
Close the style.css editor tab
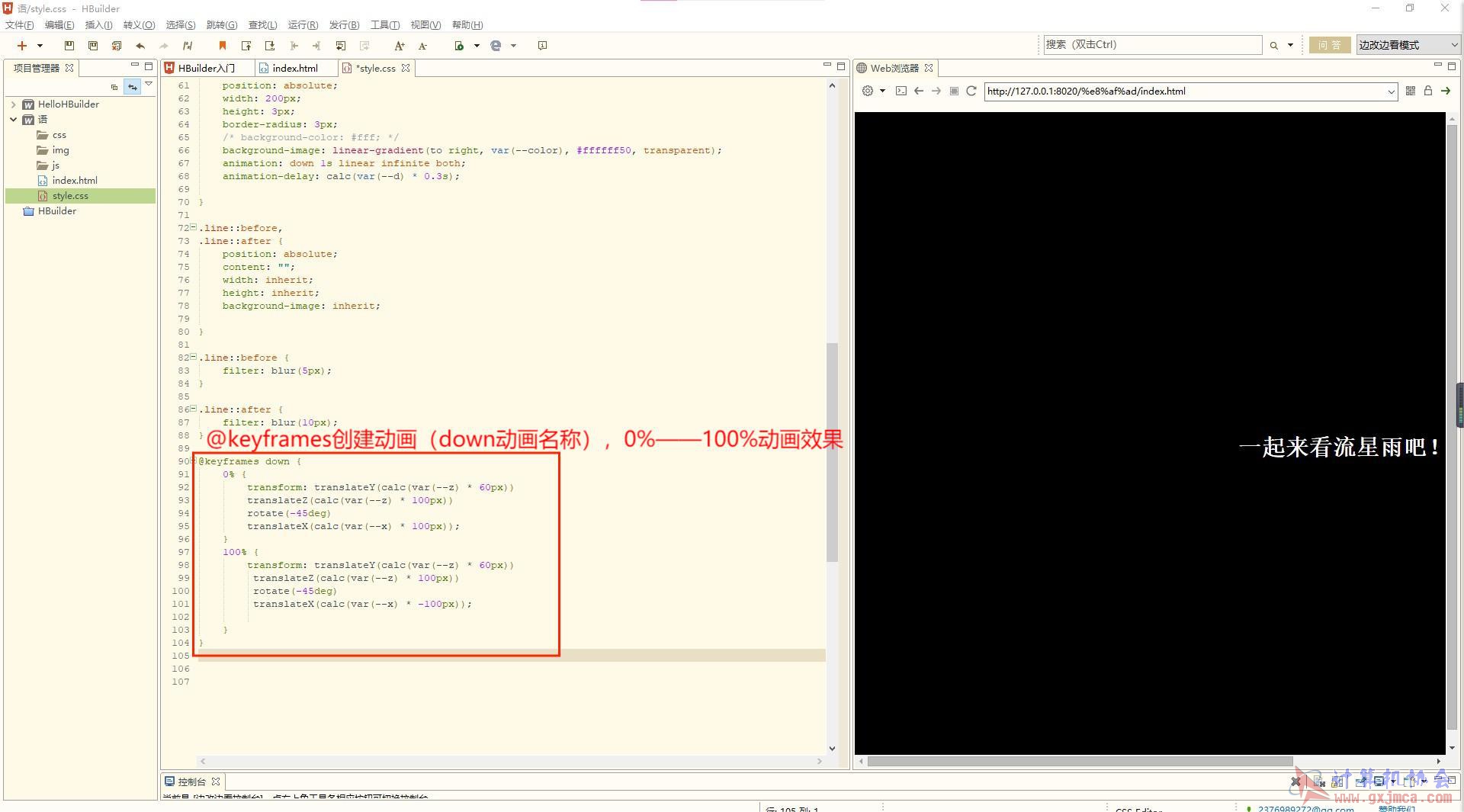[x=406, y=68]
